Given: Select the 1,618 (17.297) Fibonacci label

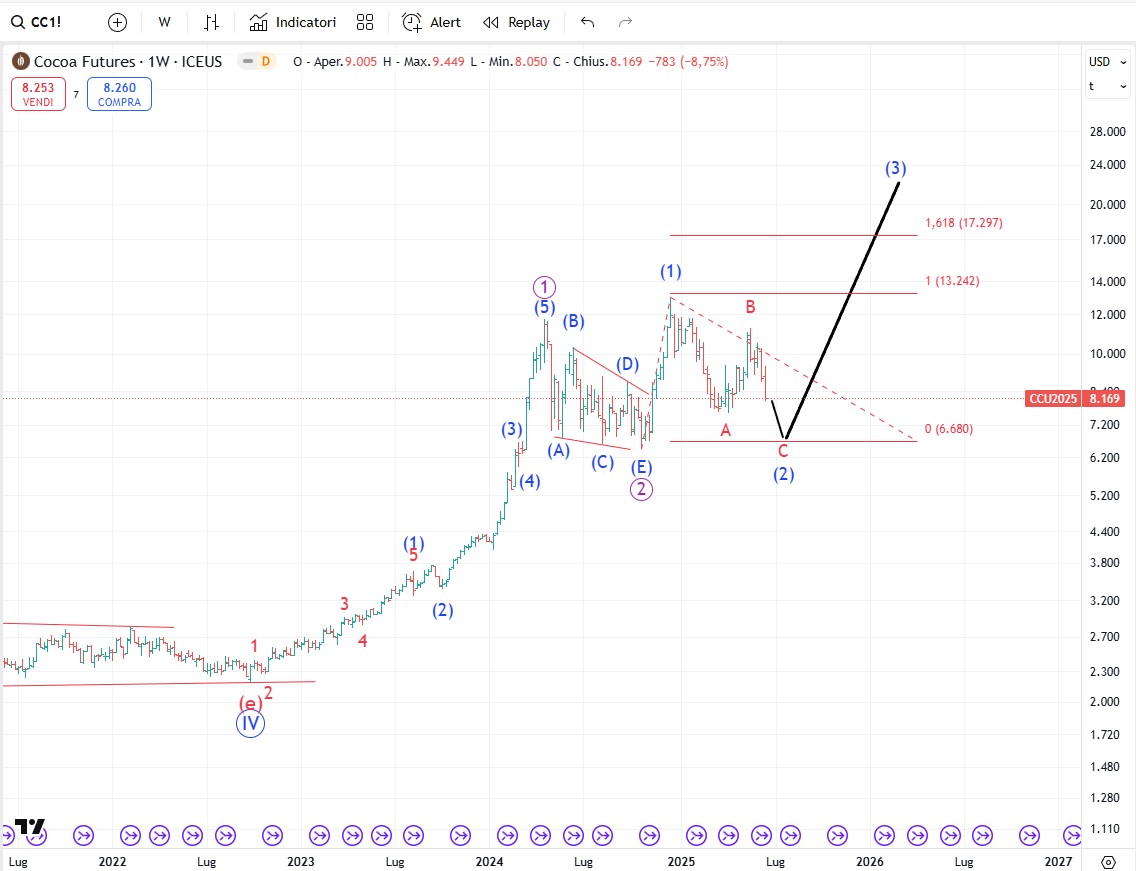Looking at the screenshot, I should (x=964, y=222).
